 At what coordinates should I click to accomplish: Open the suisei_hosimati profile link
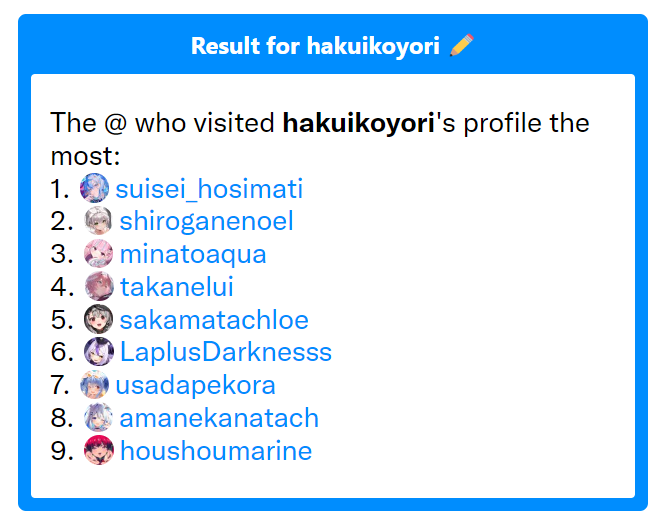[x=209, y=189]
